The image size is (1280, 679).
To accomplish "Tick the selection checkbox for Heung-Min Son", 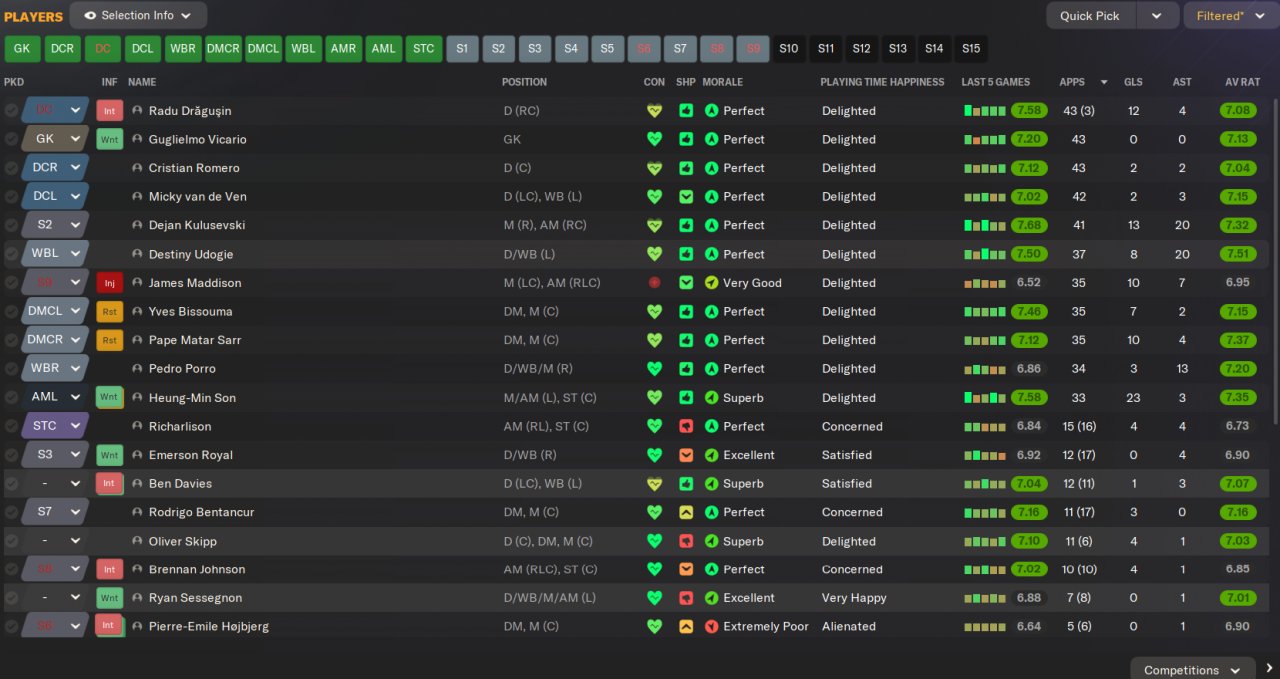I will pyautogui.click(x=11, y=397).
